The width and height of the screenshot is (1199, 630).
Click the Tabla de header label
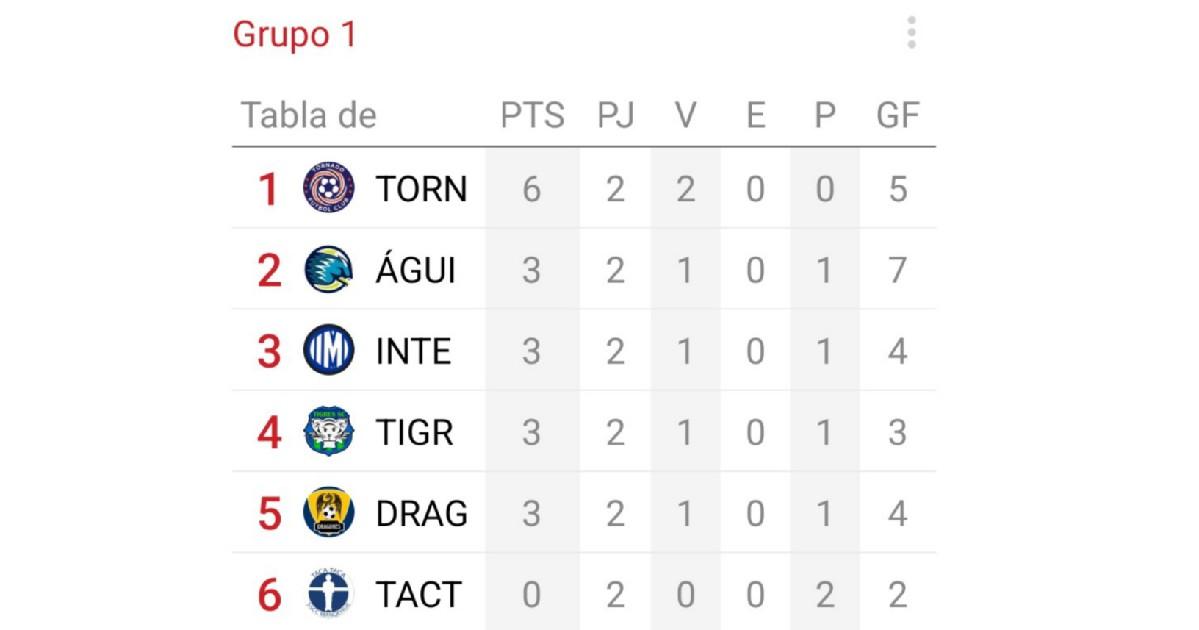point(309,115)
